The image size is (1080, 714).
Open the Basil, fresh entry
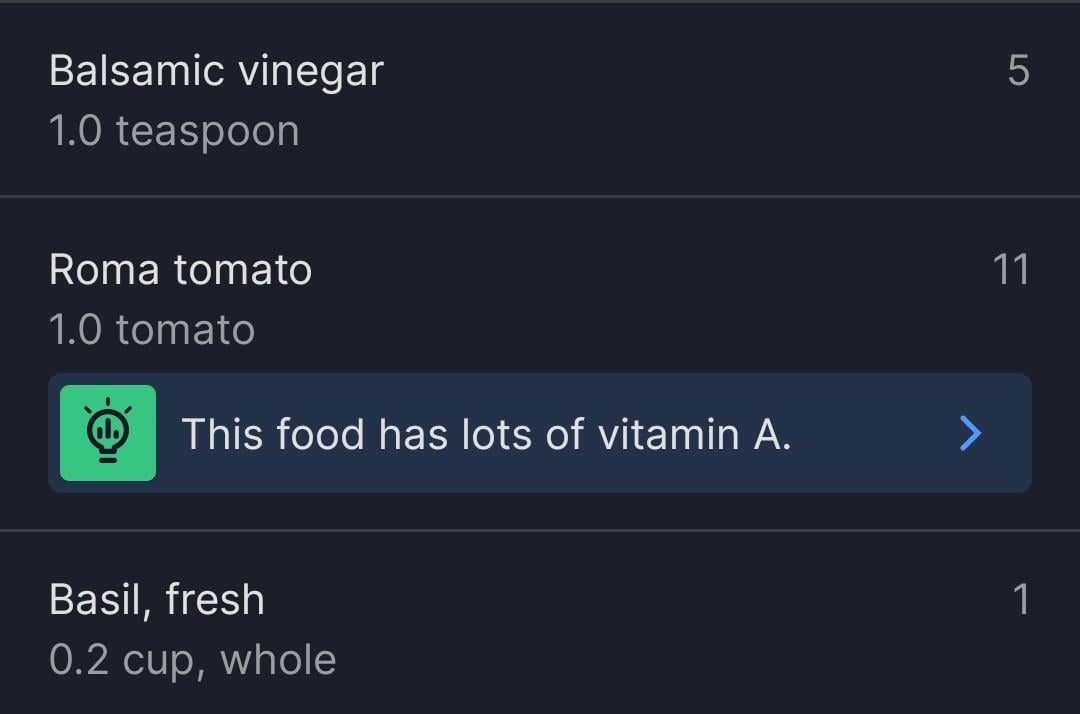tap(540, 622)
